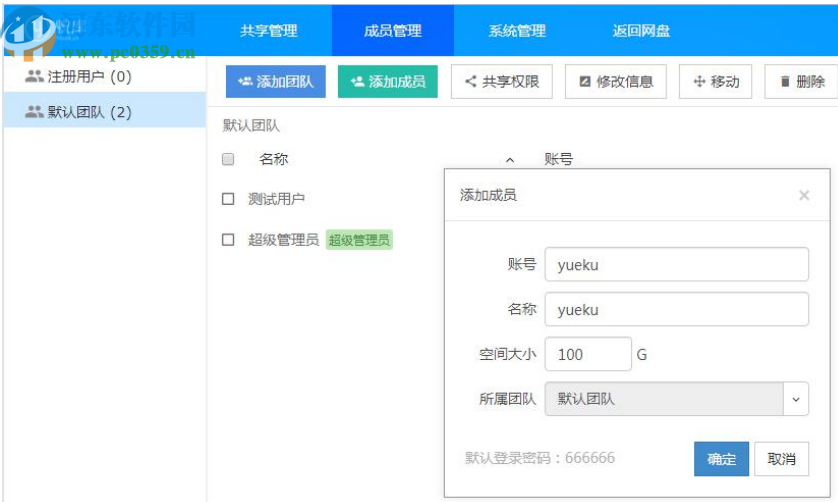Toggle the sort arrow by 名称 column
The height and width of the screenshot is (502, 838).
coord(510,159)
